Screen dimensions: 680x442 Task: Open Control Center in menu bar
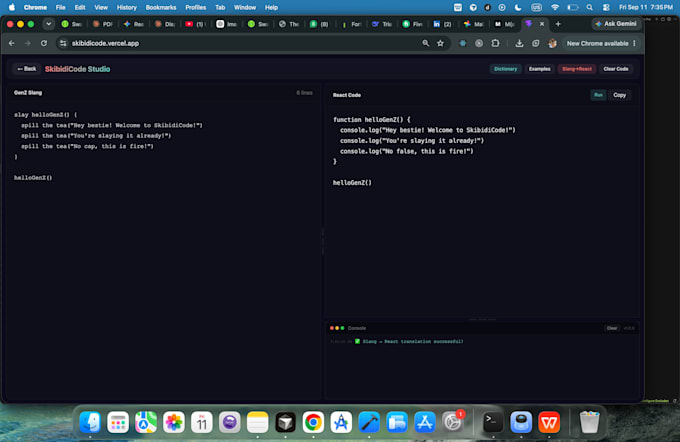(606, 7)
